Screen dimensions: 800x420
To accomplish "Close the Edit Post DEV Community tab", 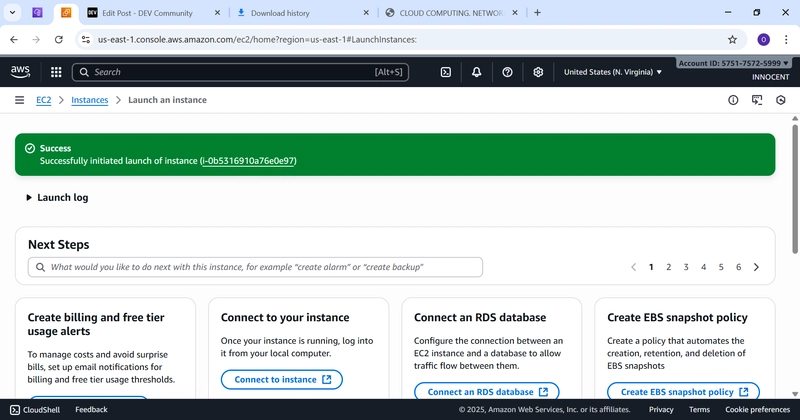I will point(217,13).
